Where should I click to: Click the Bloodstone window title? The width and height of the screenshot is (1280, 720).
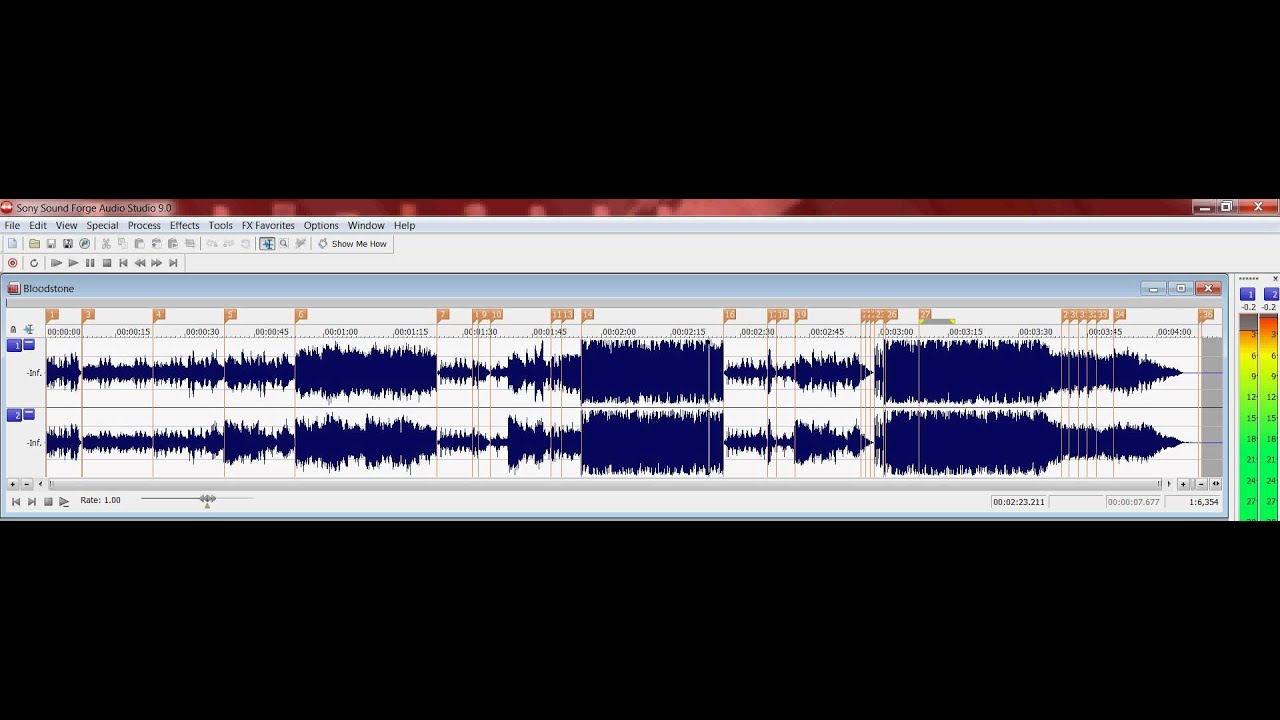click(x=48, y=289)
